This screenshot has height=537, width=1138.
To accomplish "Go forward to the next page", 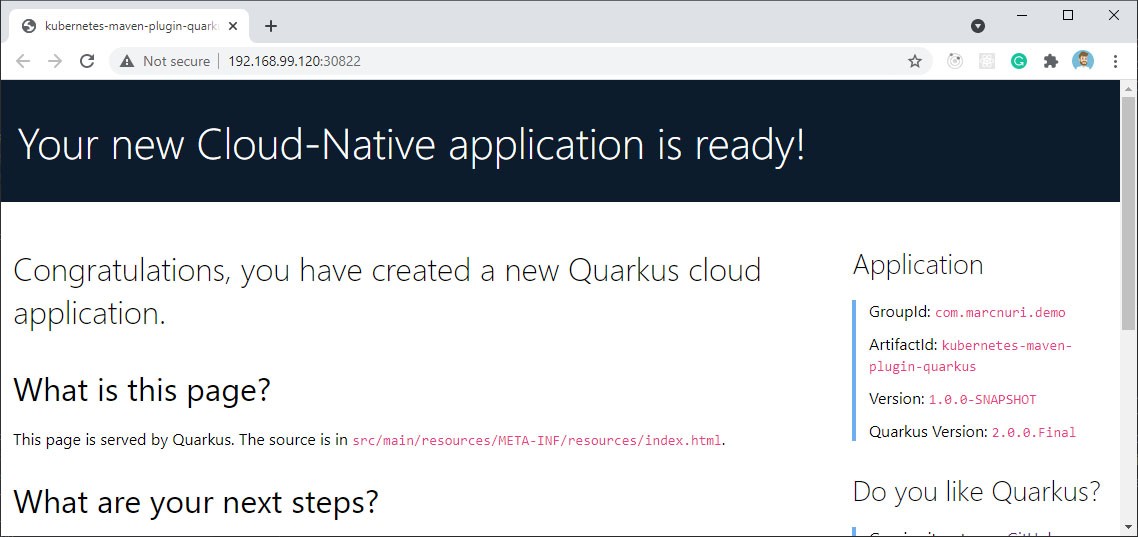I will pos(55,61).
